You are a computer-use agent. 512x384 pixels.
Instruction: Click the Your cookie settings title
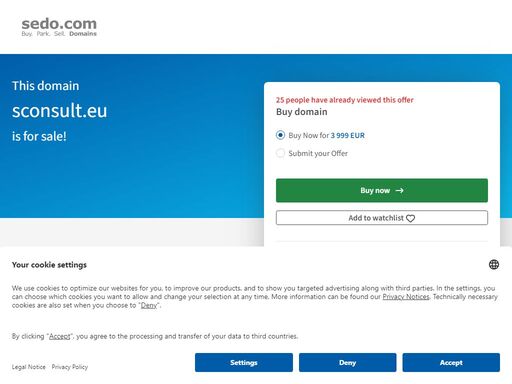[49, 265]
